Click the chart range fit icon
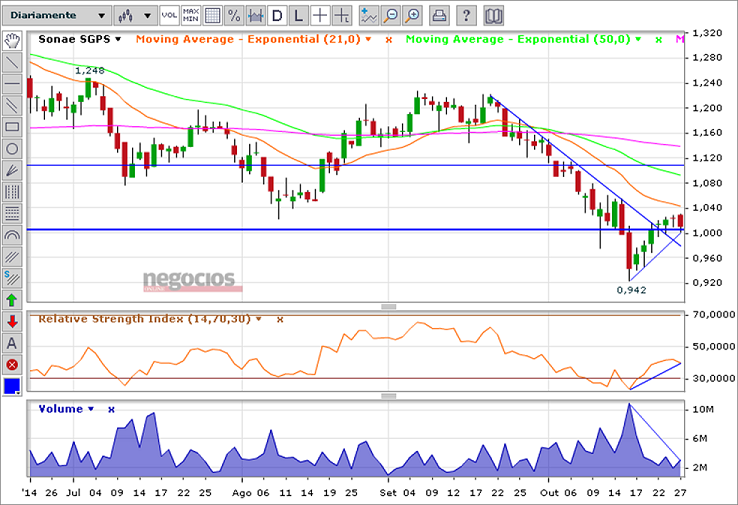The image size is (738, 505). click(256, 16)
